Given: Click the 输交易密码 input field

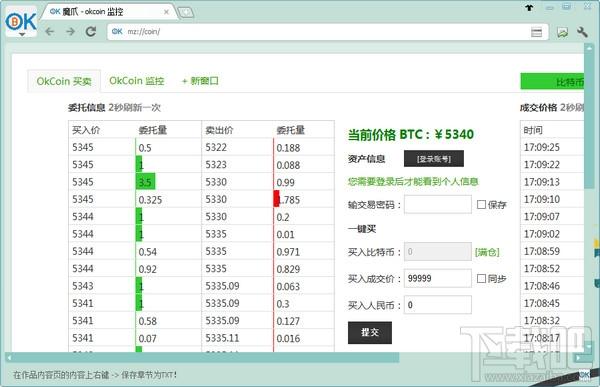Looking at the screenshot, I should click(438, 204).
